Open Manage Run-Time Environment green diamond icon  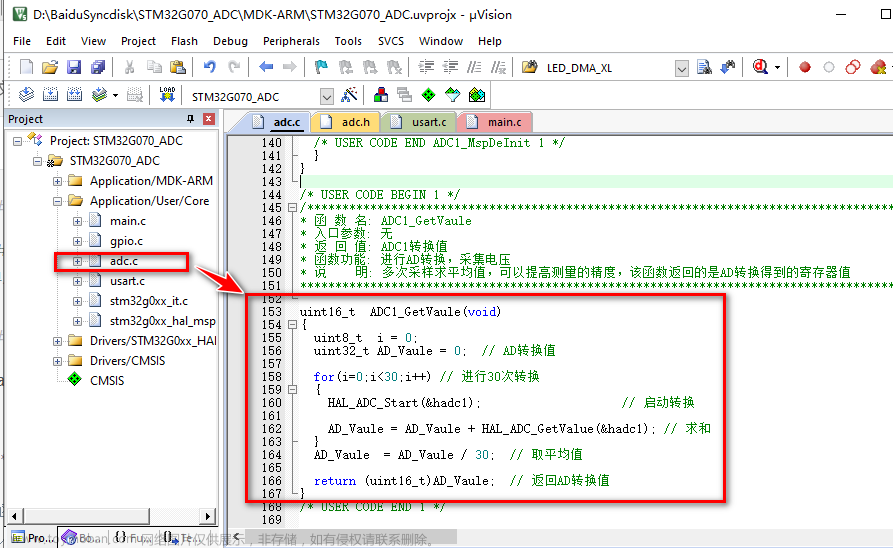pyautogui.click(x=428, y=95)
